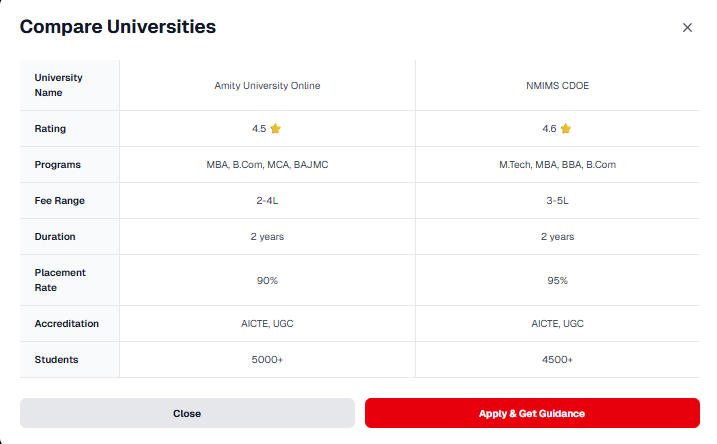Click the Compare Universities heading
Screen dimensions: 717x444
coord(118,27)
